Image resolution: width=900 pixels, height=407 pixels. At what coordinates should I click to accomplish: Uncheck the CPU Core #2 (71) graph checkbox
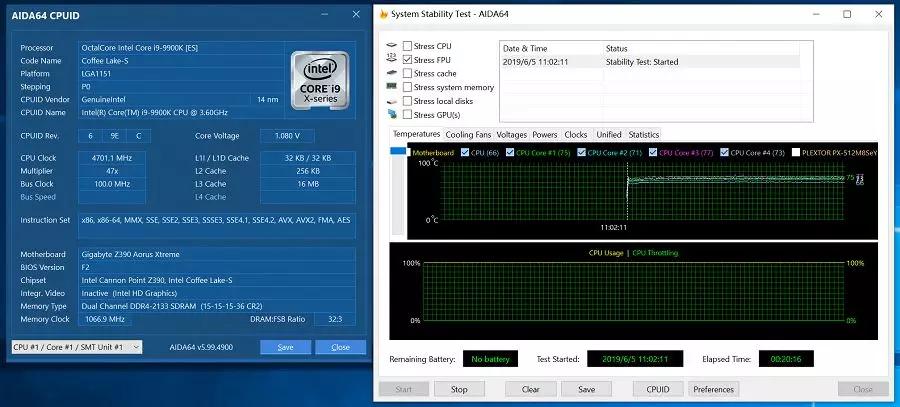click(x=582, y=152)
